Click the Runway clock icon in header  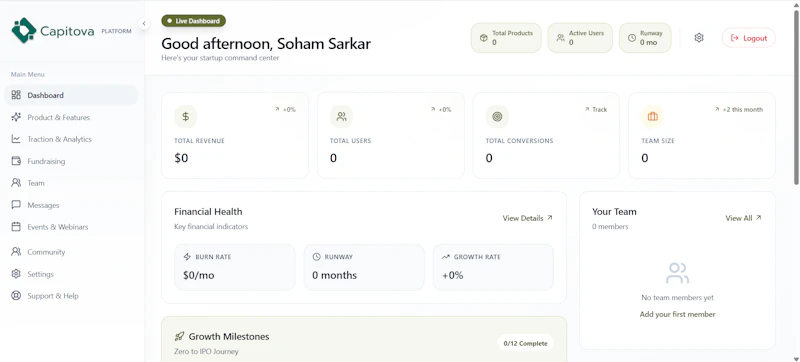coord(632,38)
